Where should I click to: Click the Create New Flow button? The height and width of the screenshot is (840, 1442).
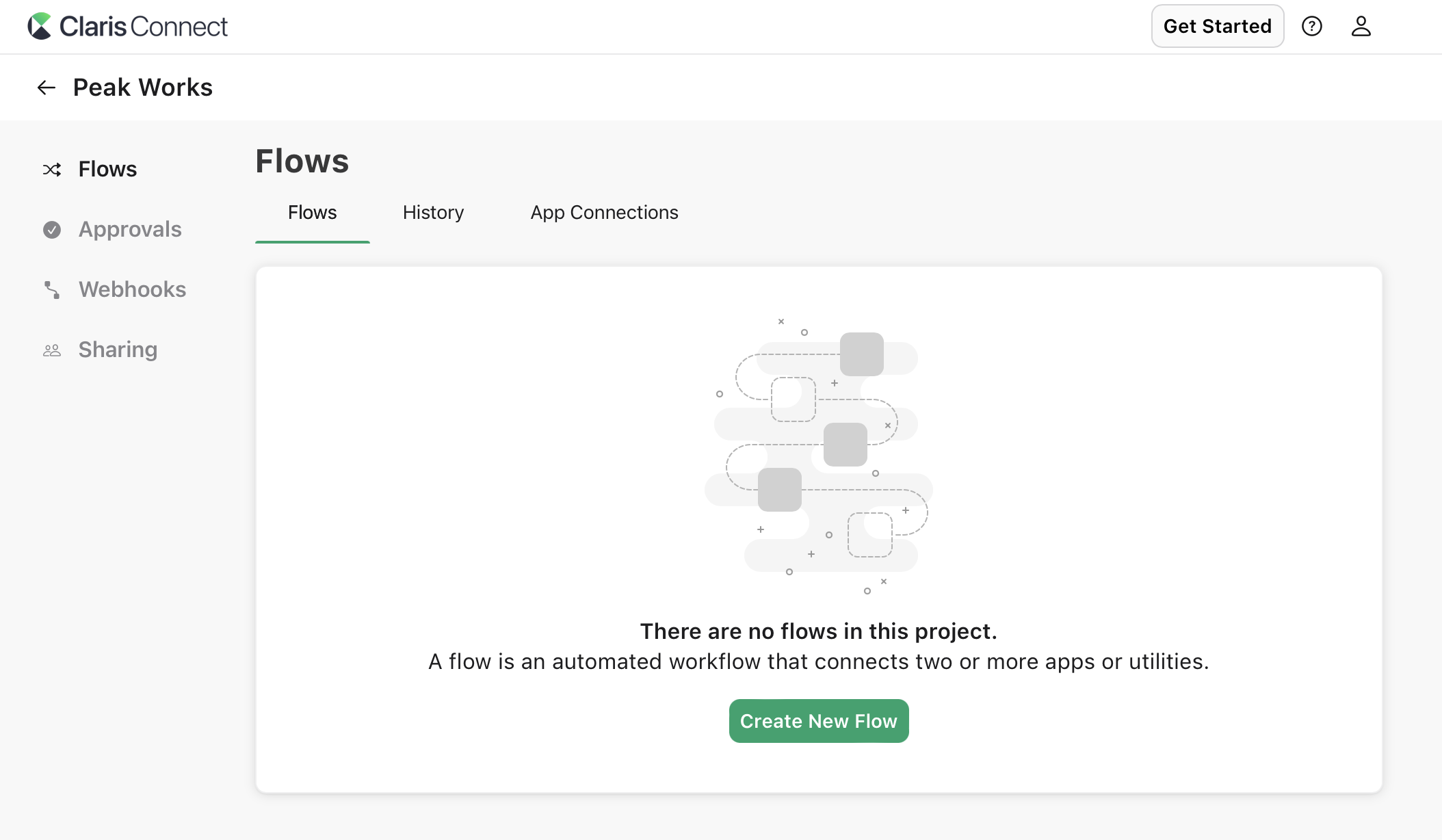click(x=818, y=721)
